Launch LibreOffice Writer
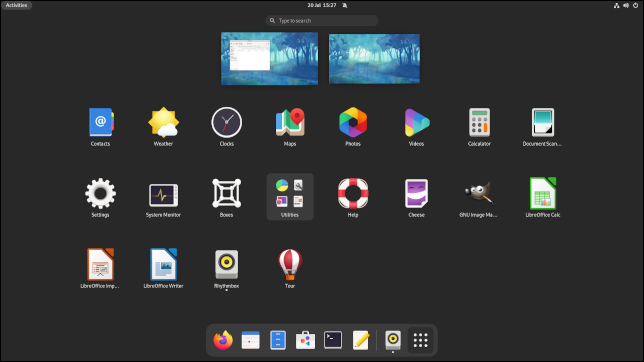644x362 pixels. (x=163, y=269)
